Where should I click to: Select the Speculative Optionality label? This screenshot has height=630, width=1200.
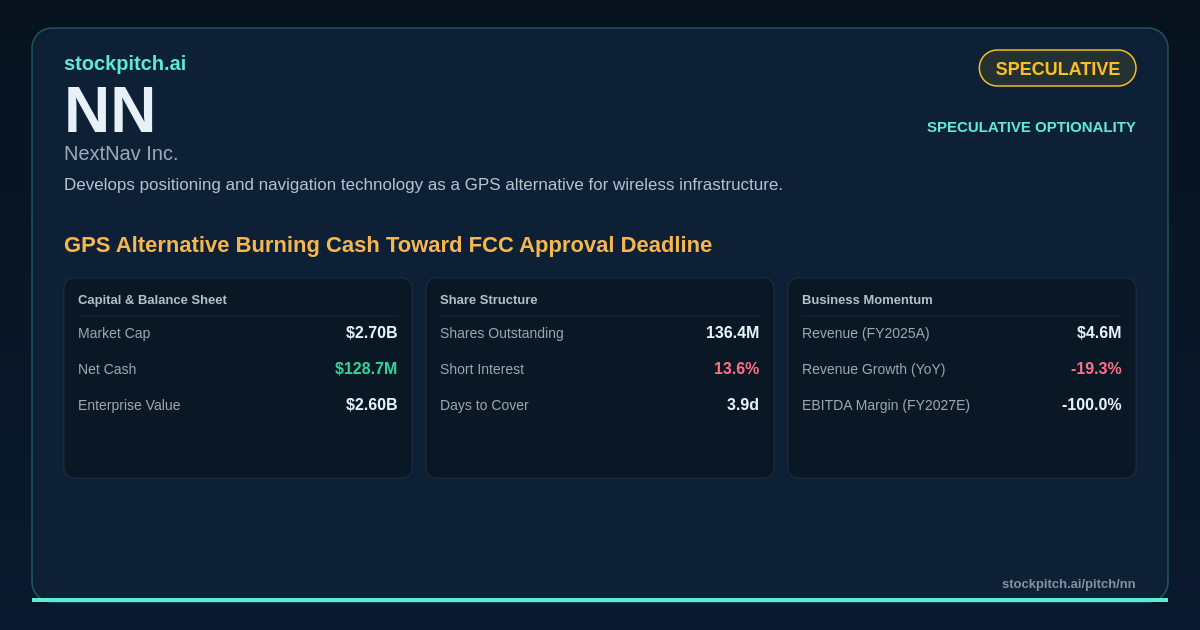pos(1031,127)
